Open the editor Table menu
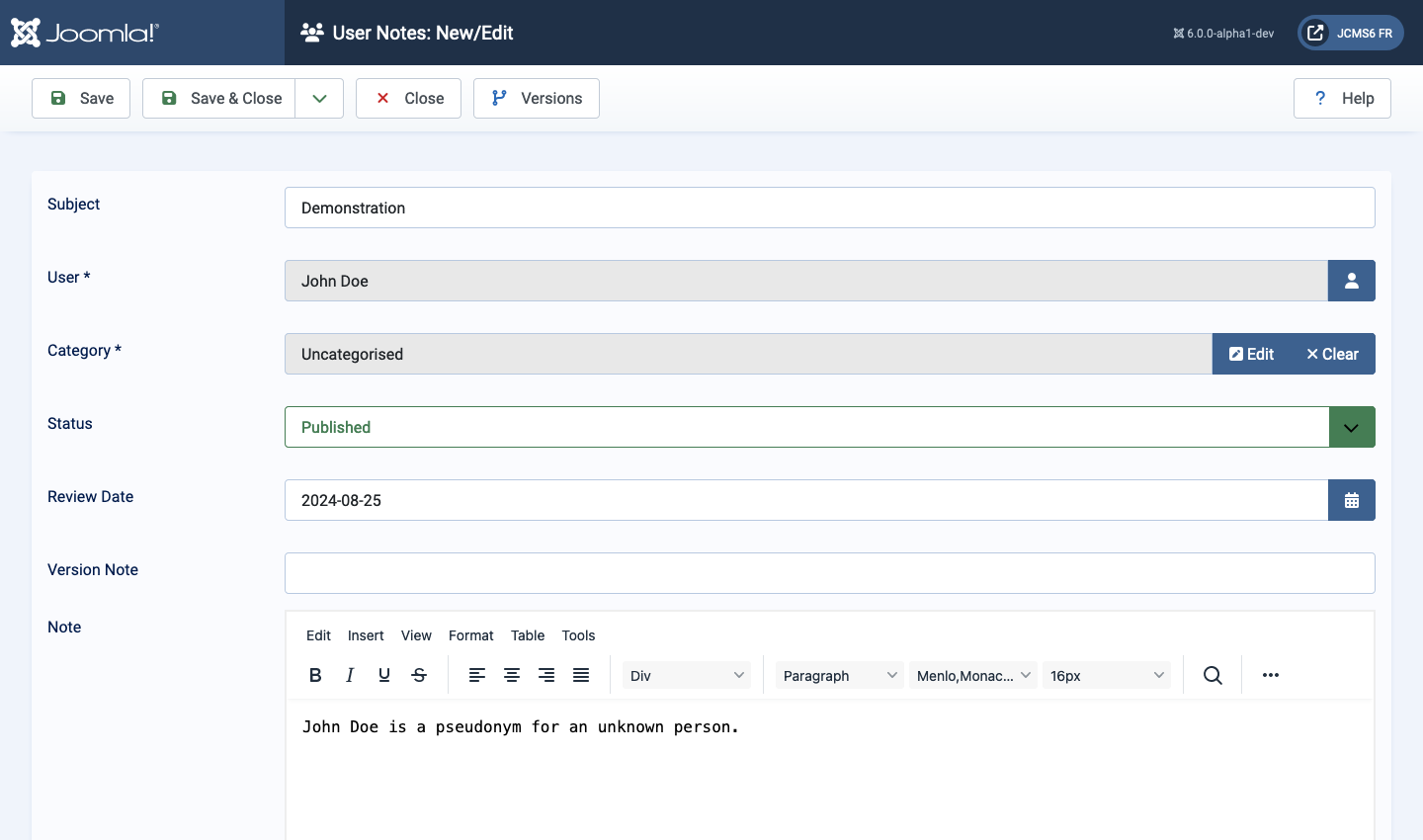1423x840 pixels. click(528, 635)
